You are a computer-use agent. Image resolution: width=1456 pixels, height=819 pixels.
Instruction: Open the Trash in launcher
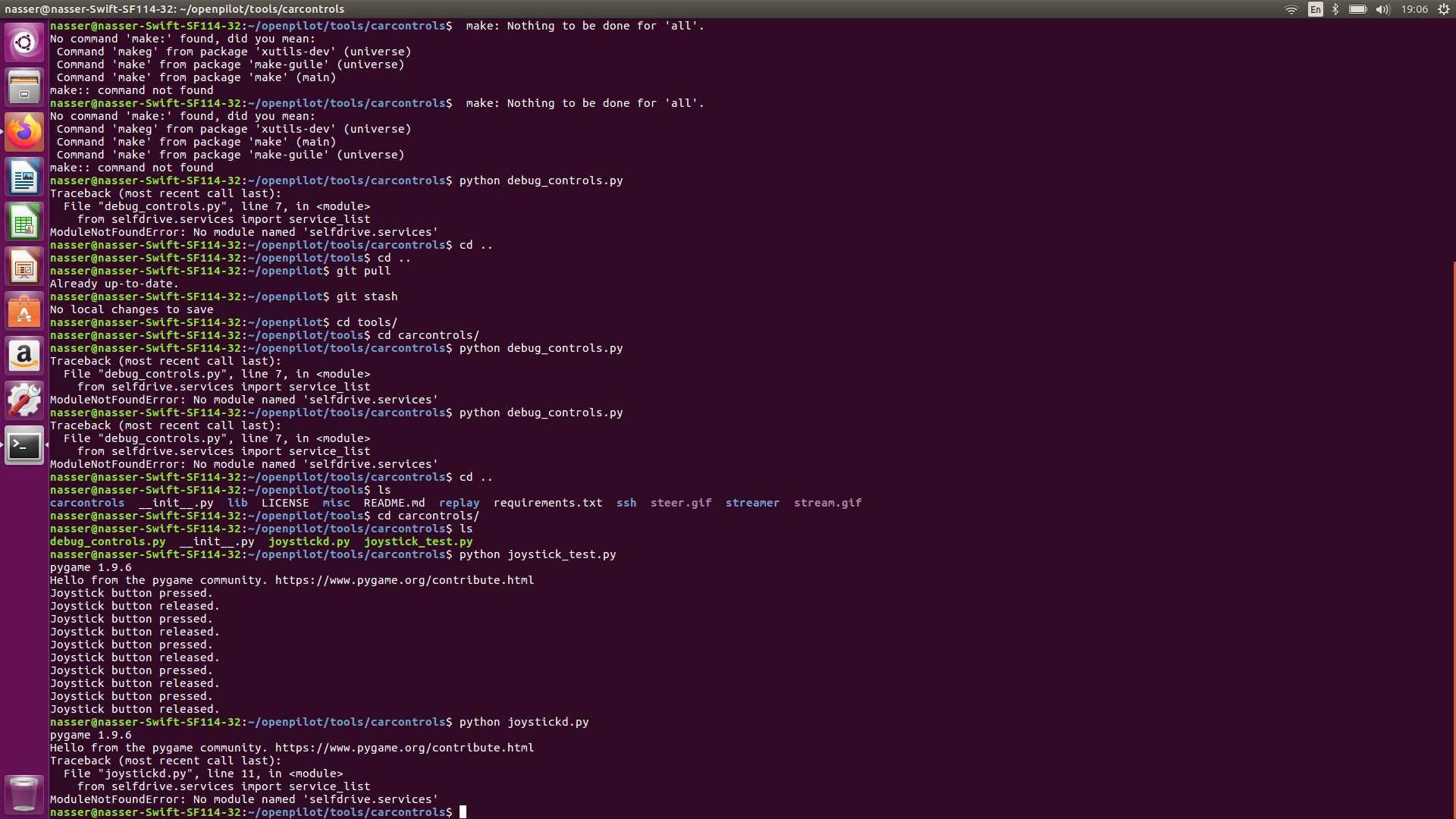click(x=24, y=793)
